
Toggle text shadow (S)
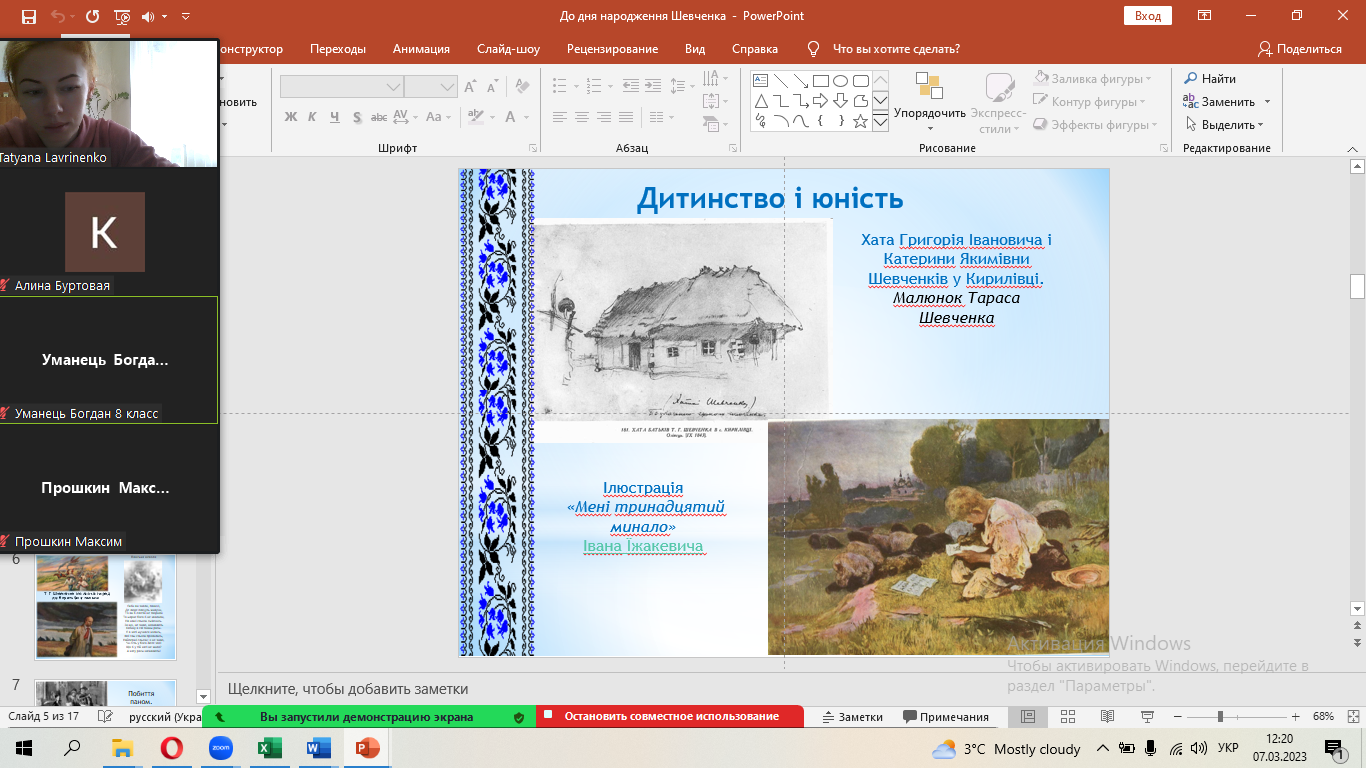tap(357, 117)
